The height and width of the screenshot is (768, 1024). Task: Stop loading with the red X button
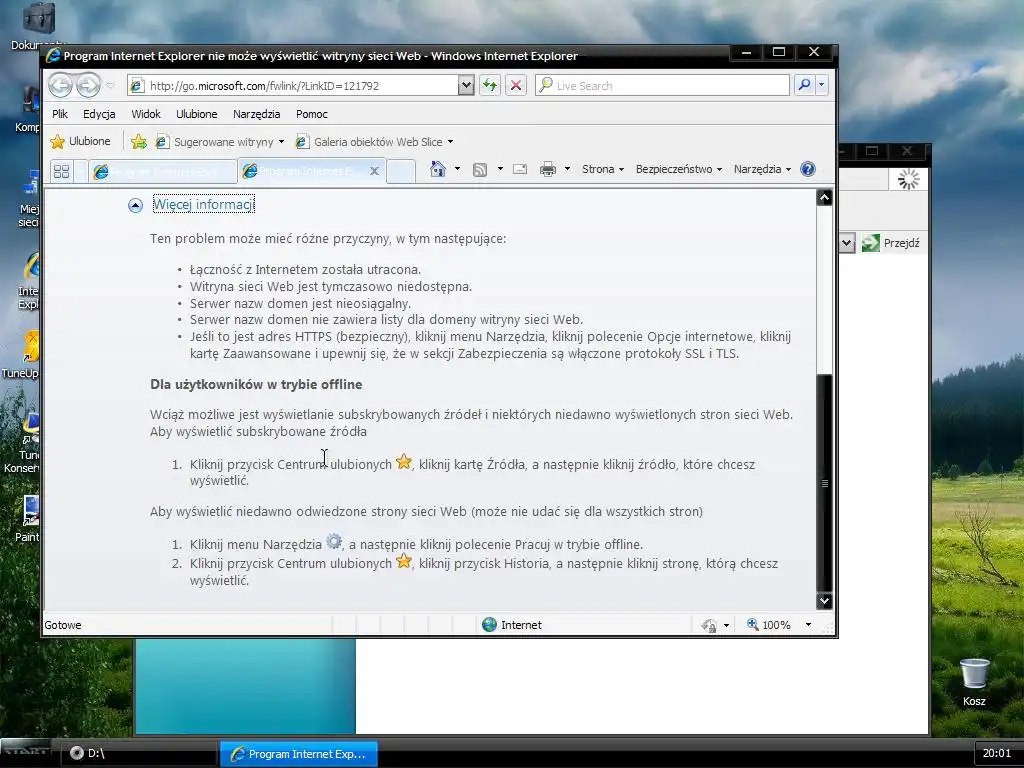516,86
